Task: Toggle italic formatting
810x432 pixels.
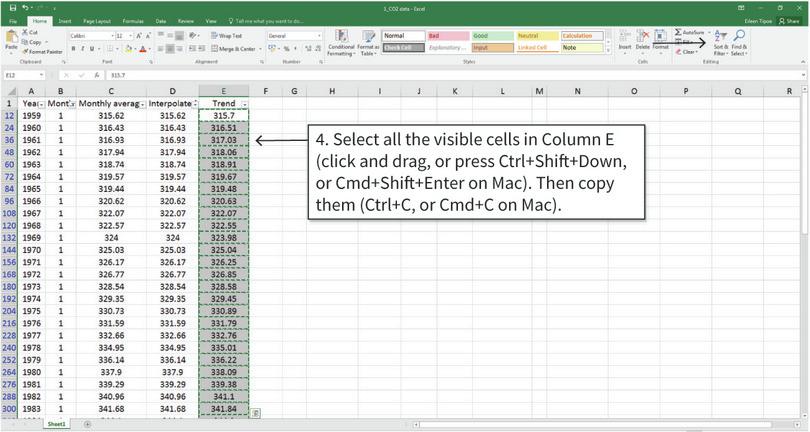Action: (83, 49)
